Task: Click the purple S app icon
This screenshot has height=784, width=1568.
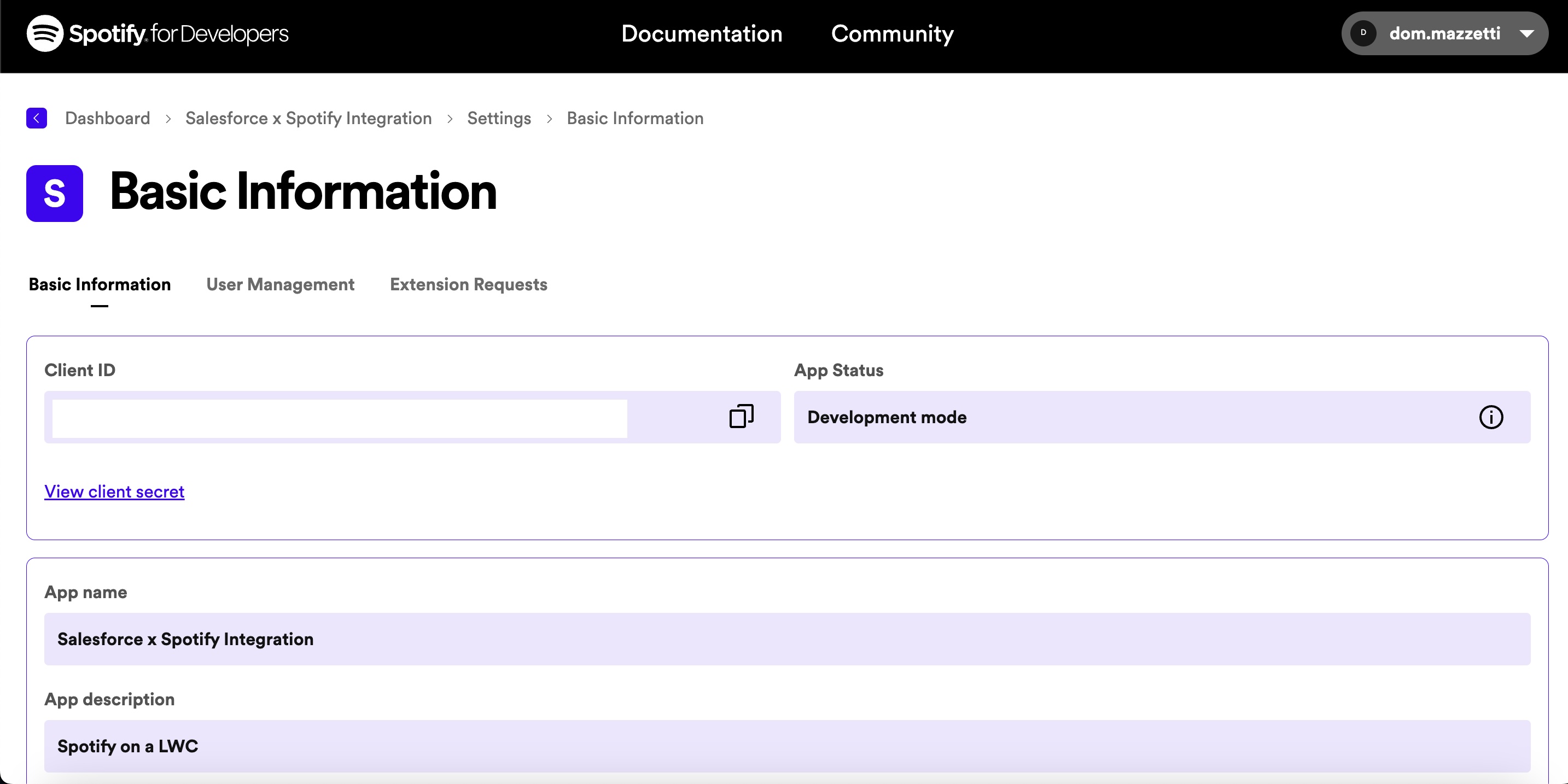Action: point(55,194)
